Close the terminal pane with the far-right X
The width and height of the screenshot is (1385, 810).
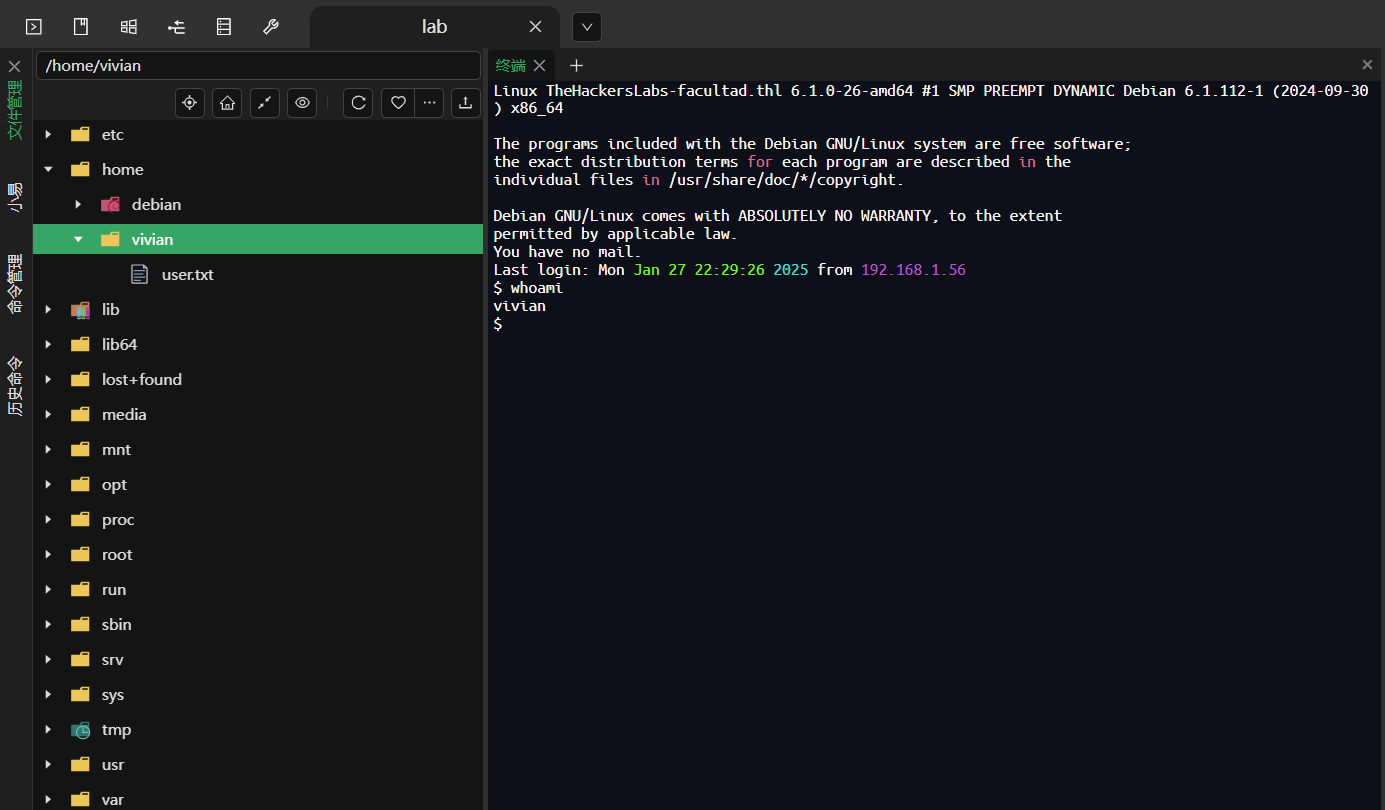pos(1368,65)
